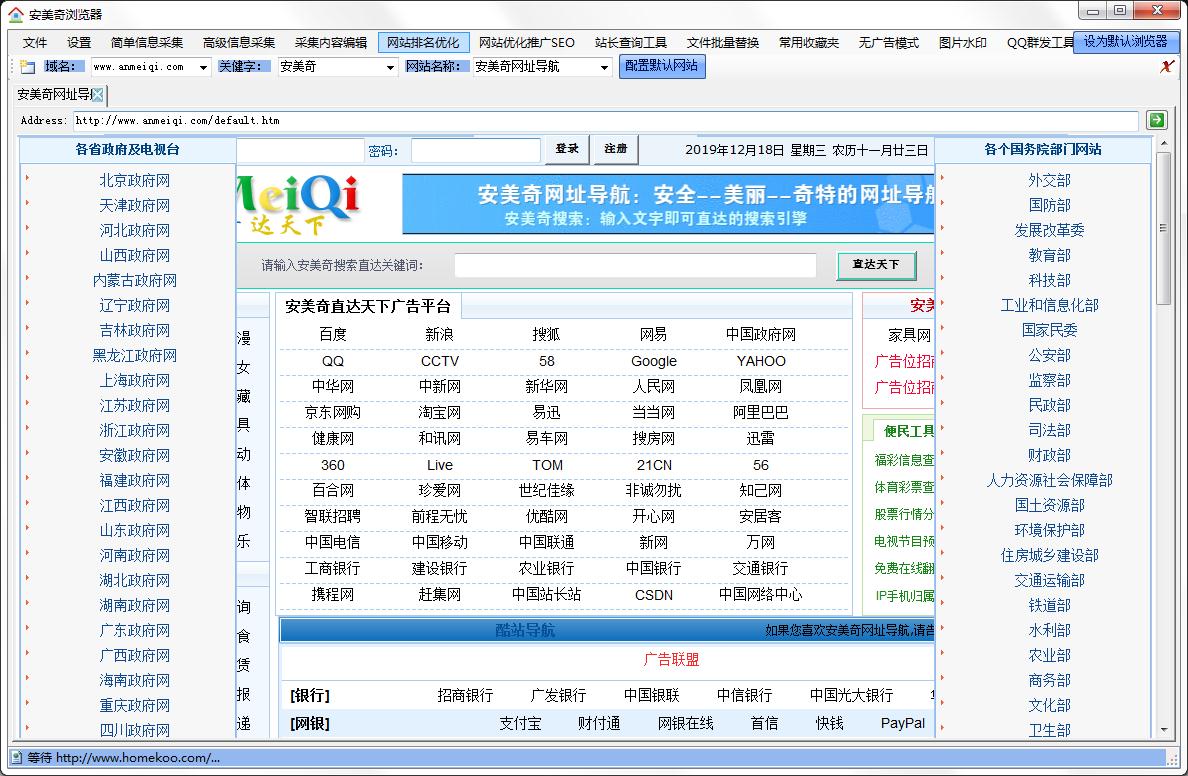Open the 文件 menu
This screenshot has height=776, width=1188.
(x=35, y=43)
